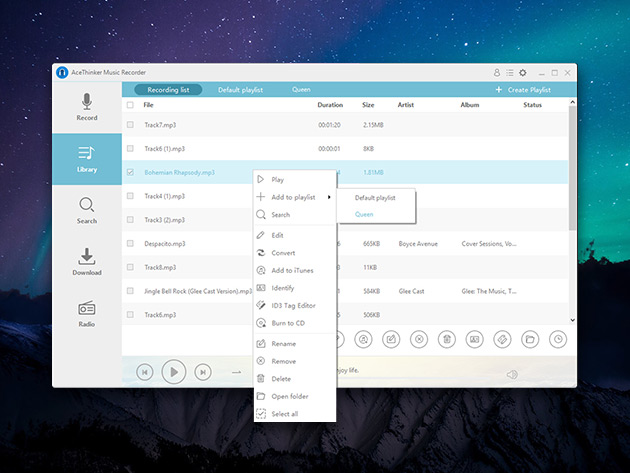Open the list menu icon in the title bar
The width and height of the screenshot is (630, 473).
click(509, 73)
